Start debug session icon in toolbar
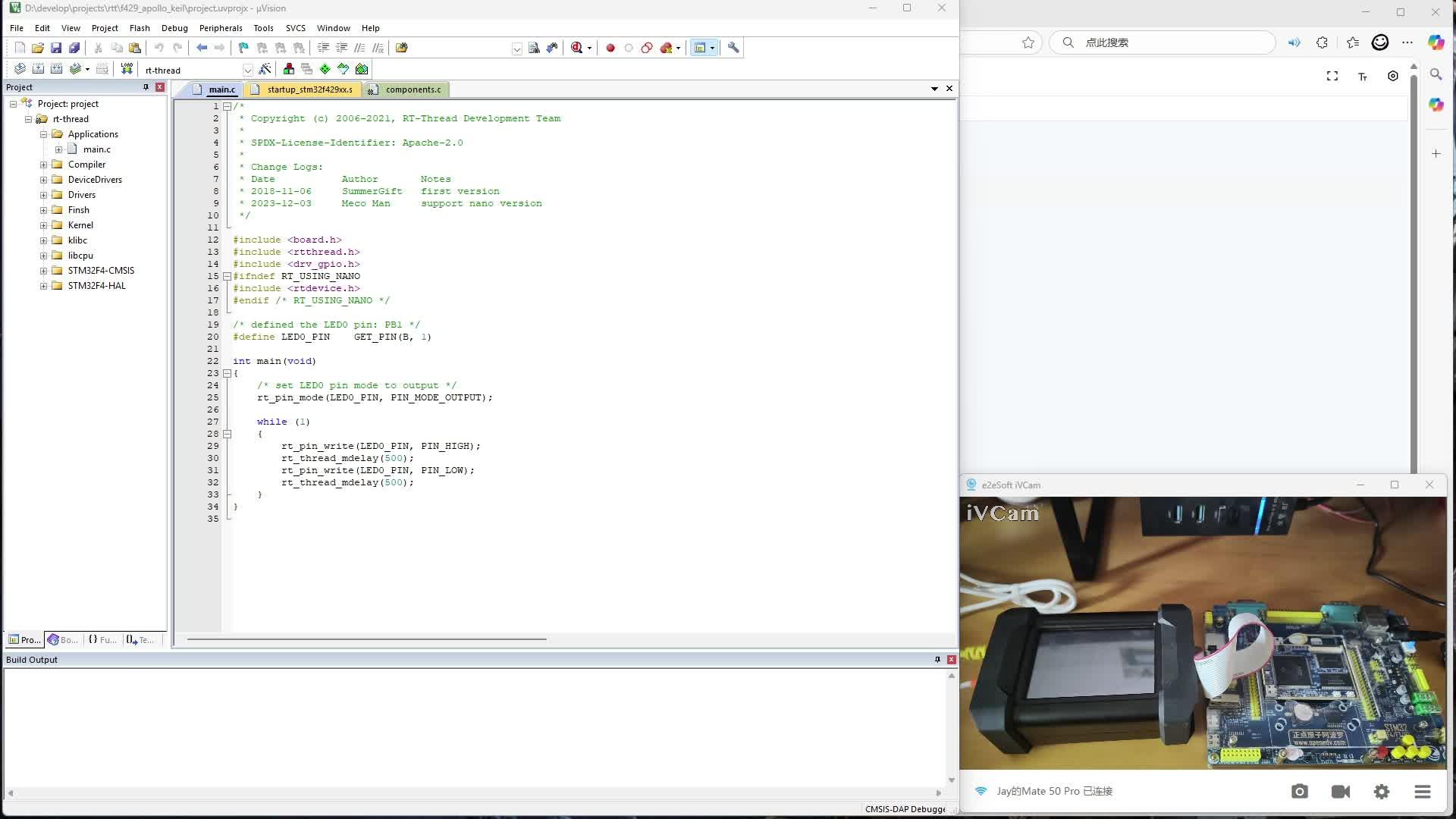The width and height of the screenshot is (1456, 819). click(577, 48)
